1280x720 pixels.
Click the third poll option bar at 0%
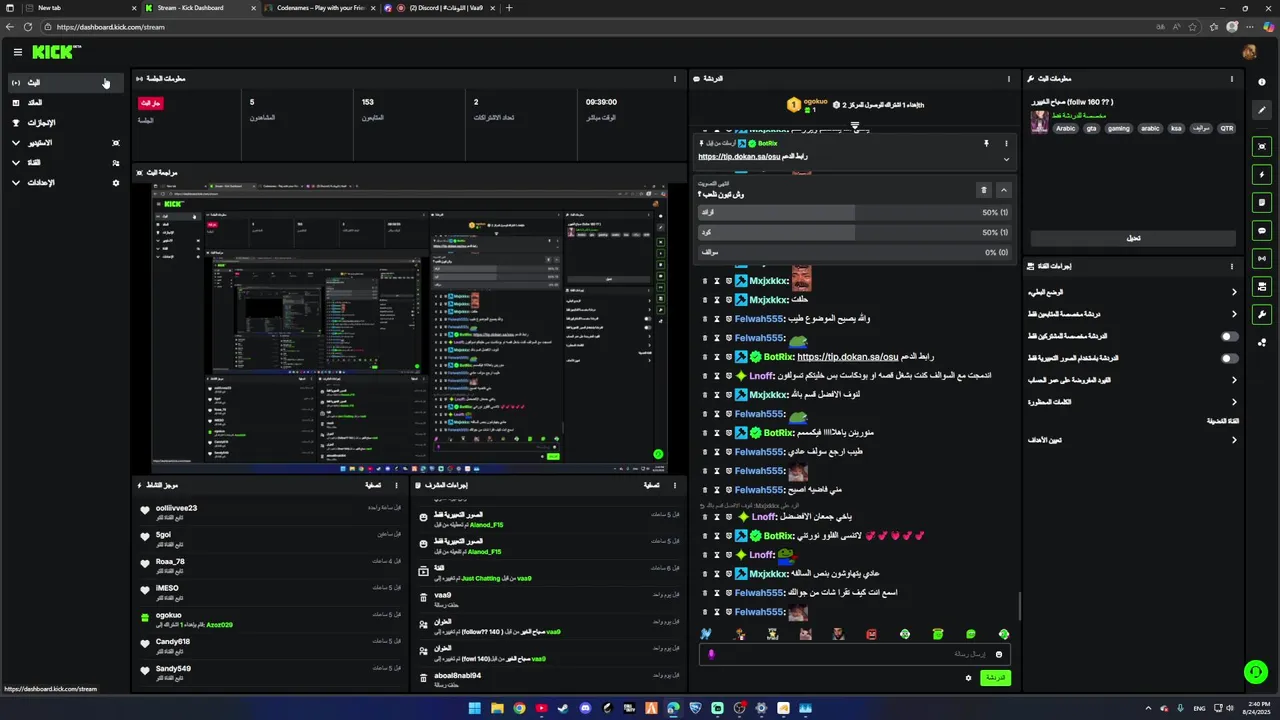[854, 252]
